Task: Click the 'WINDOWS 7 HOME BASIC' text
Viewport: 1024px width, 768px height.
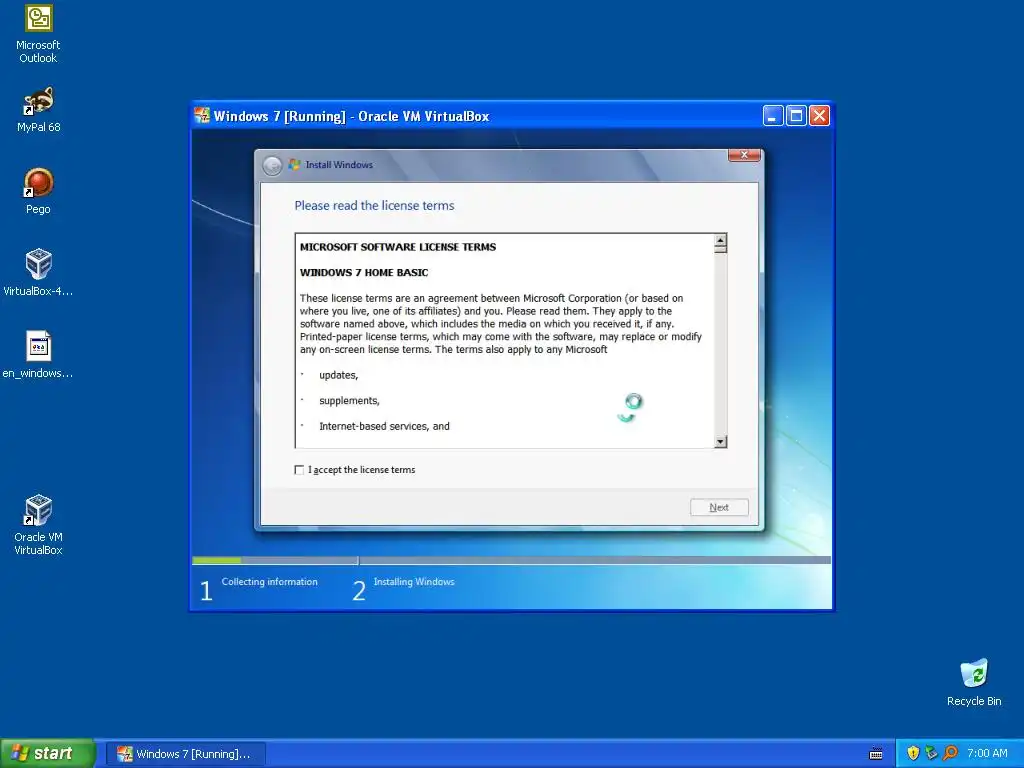Action: (364, 272)
